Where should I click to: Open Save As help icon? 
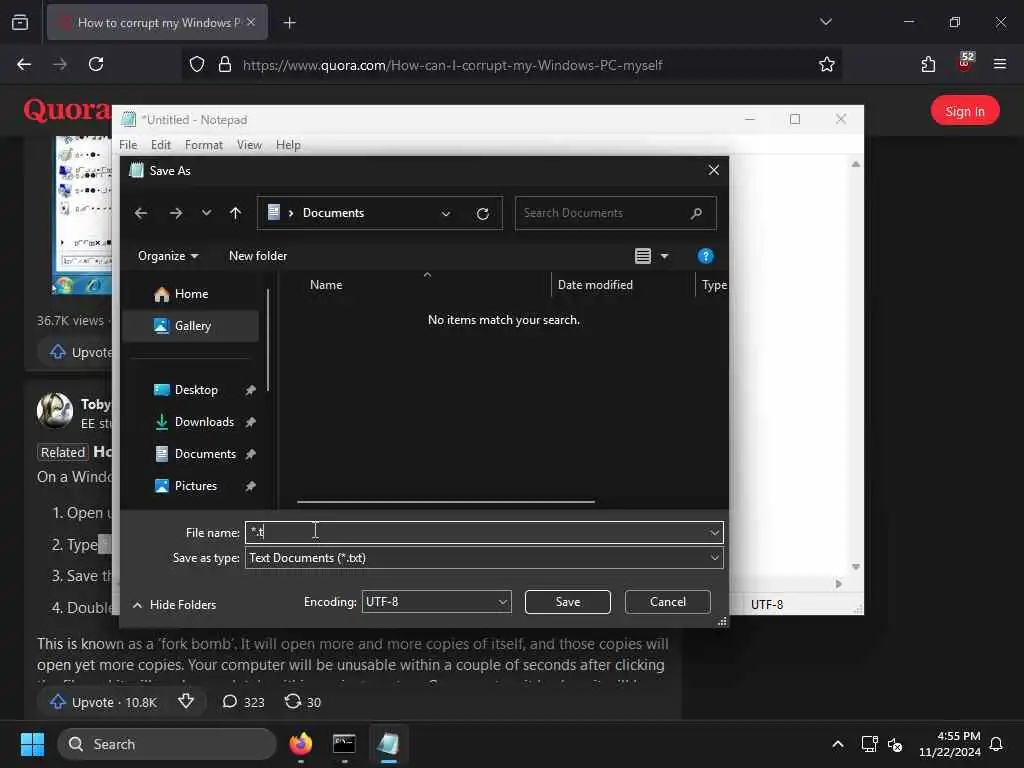point(705,256)
